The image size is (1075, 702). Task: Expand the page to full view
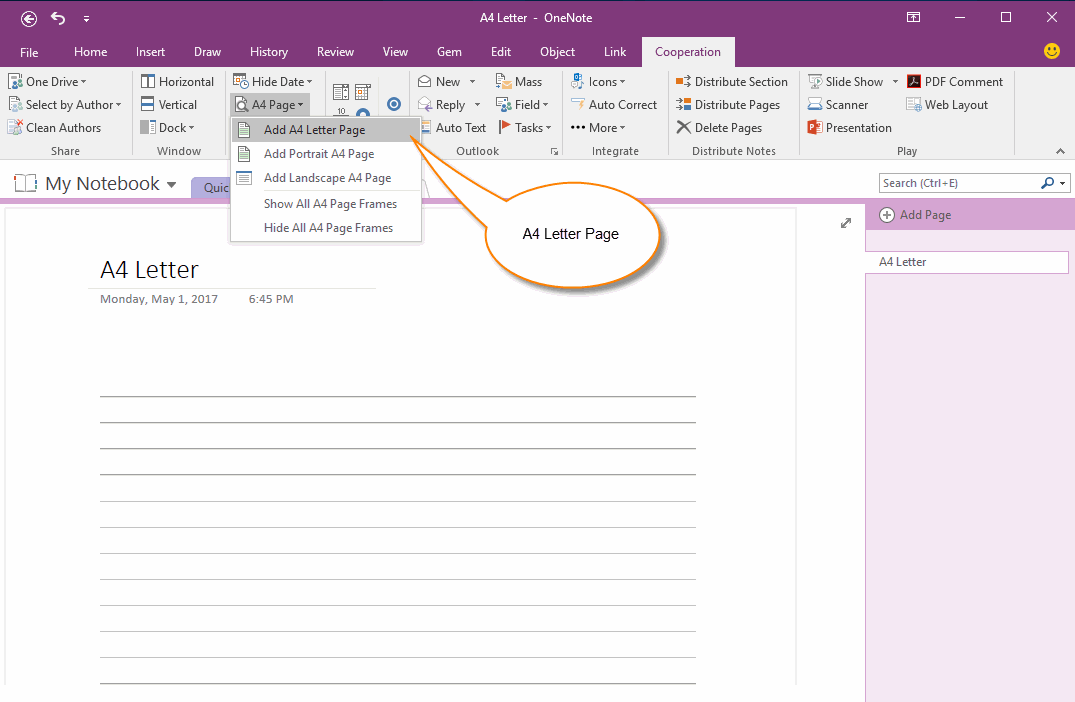click(846, 223)
